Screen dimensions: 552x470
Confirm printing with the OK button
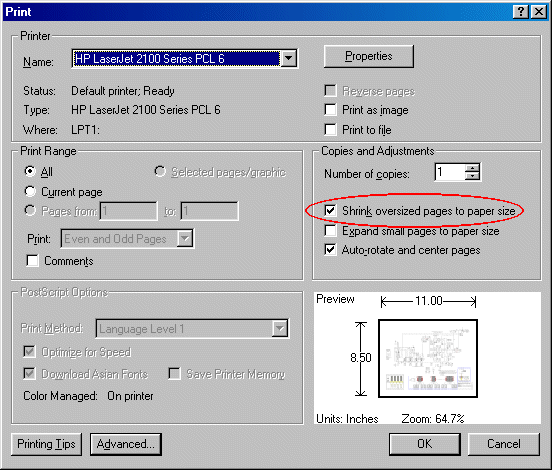click(x=425, y=444)
